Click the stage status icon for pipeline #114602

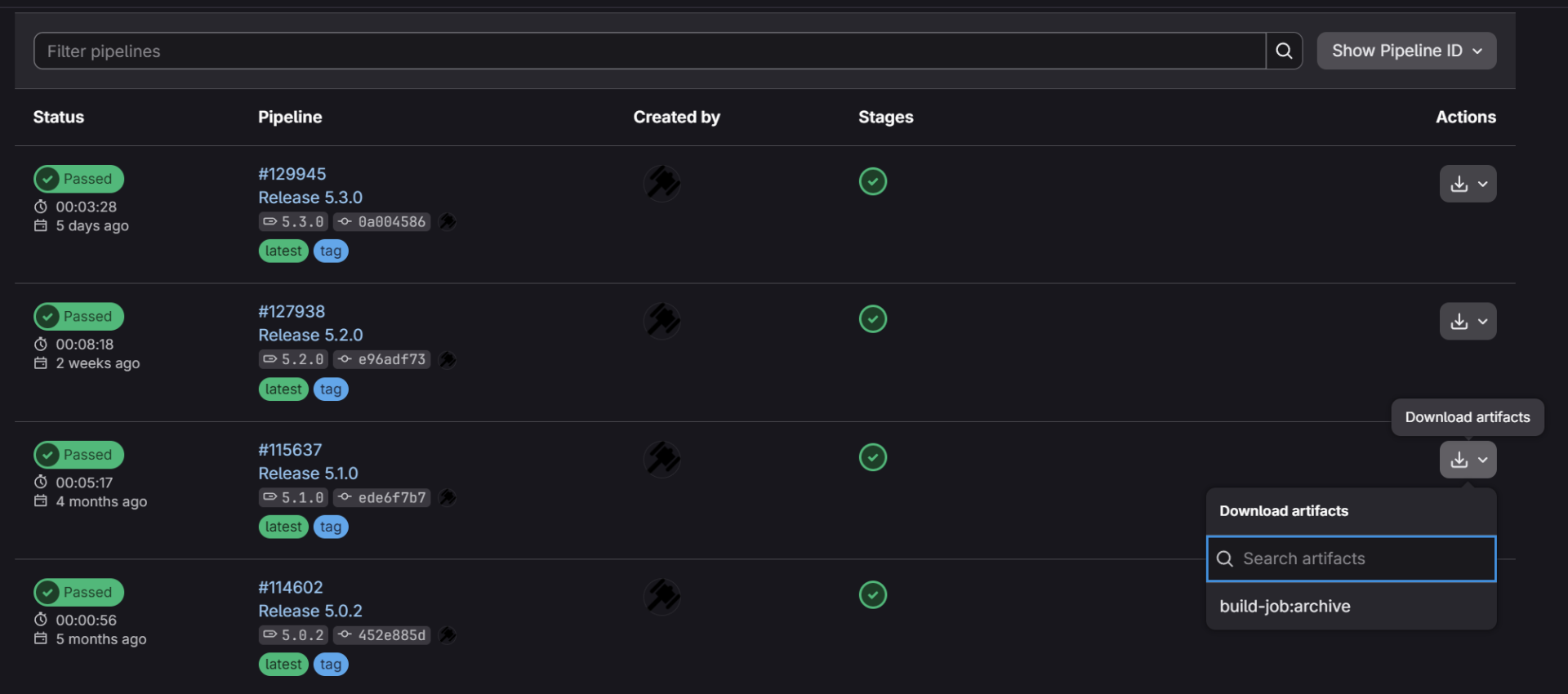pyautogui.click(x=873, y=594)
